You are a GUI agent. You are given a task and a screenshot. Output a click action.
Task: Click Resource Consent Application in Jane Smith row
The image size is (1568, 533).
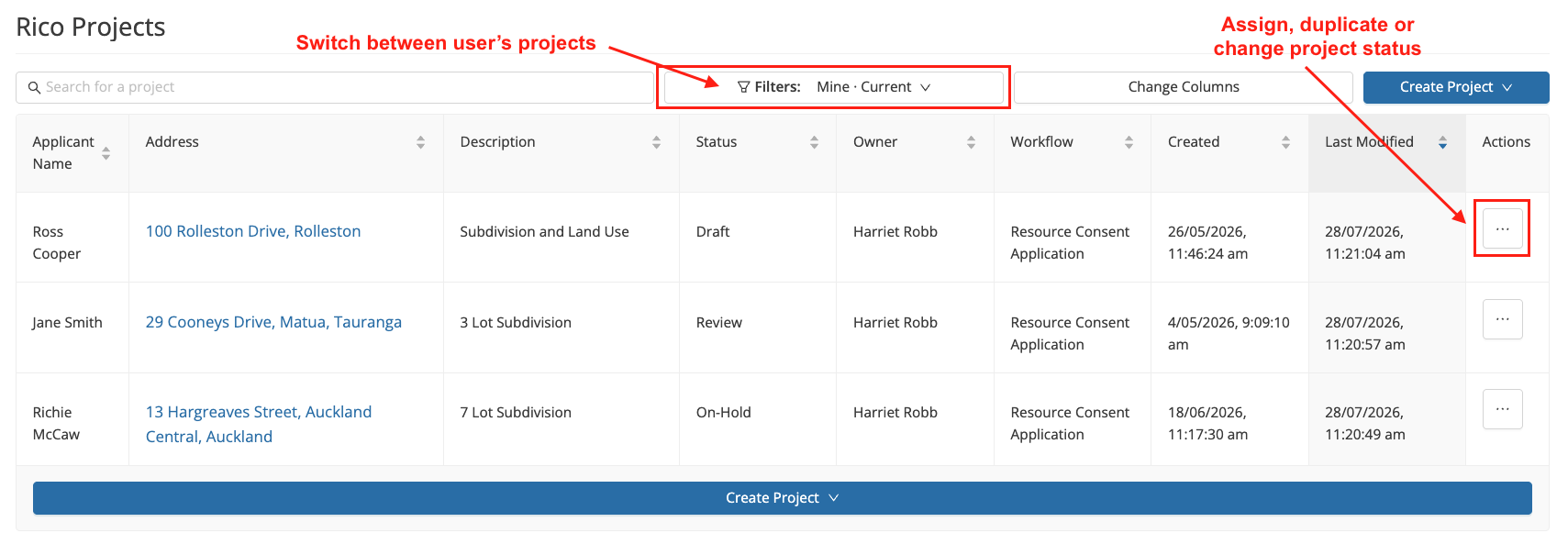click(x=1070, y=334)
